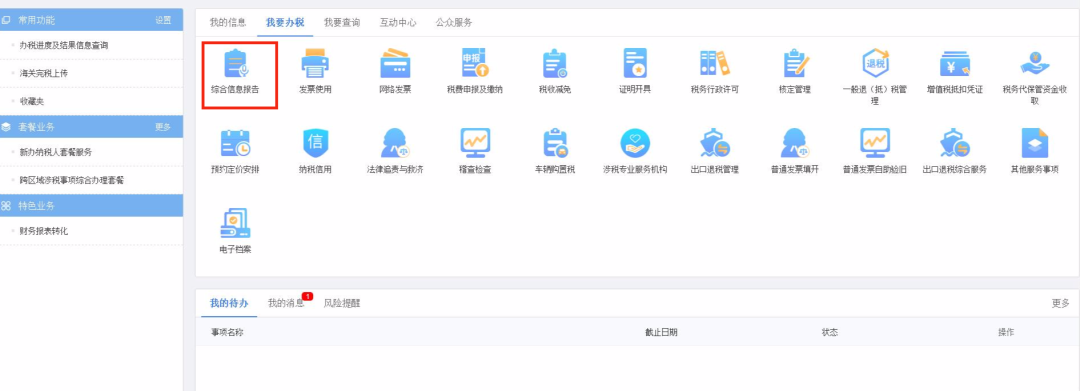Open 综合信息报告 icon

[236, 63]
